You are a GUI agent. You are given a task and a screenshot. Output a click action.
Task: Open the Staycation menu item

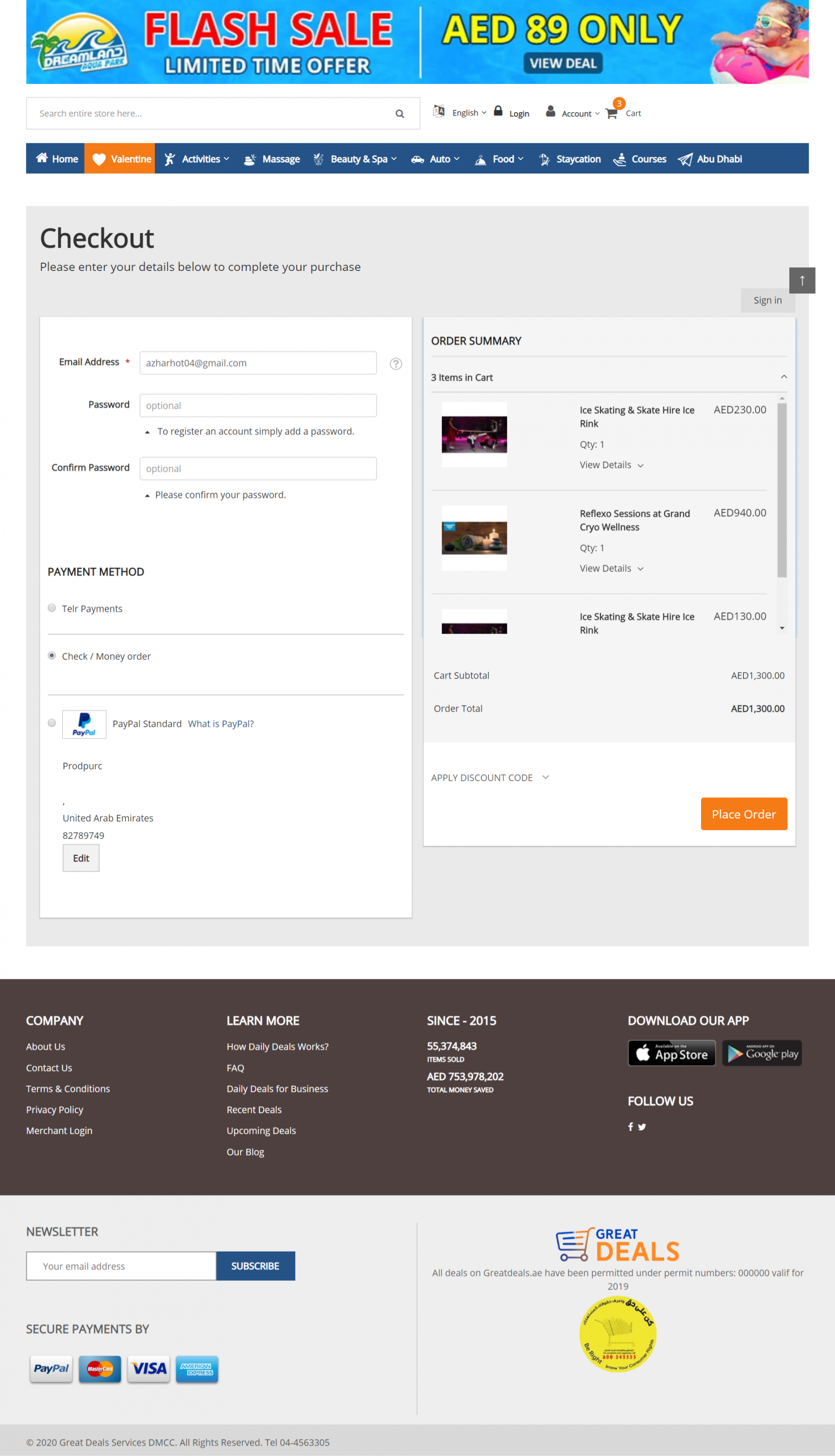[x=570, y=159]
